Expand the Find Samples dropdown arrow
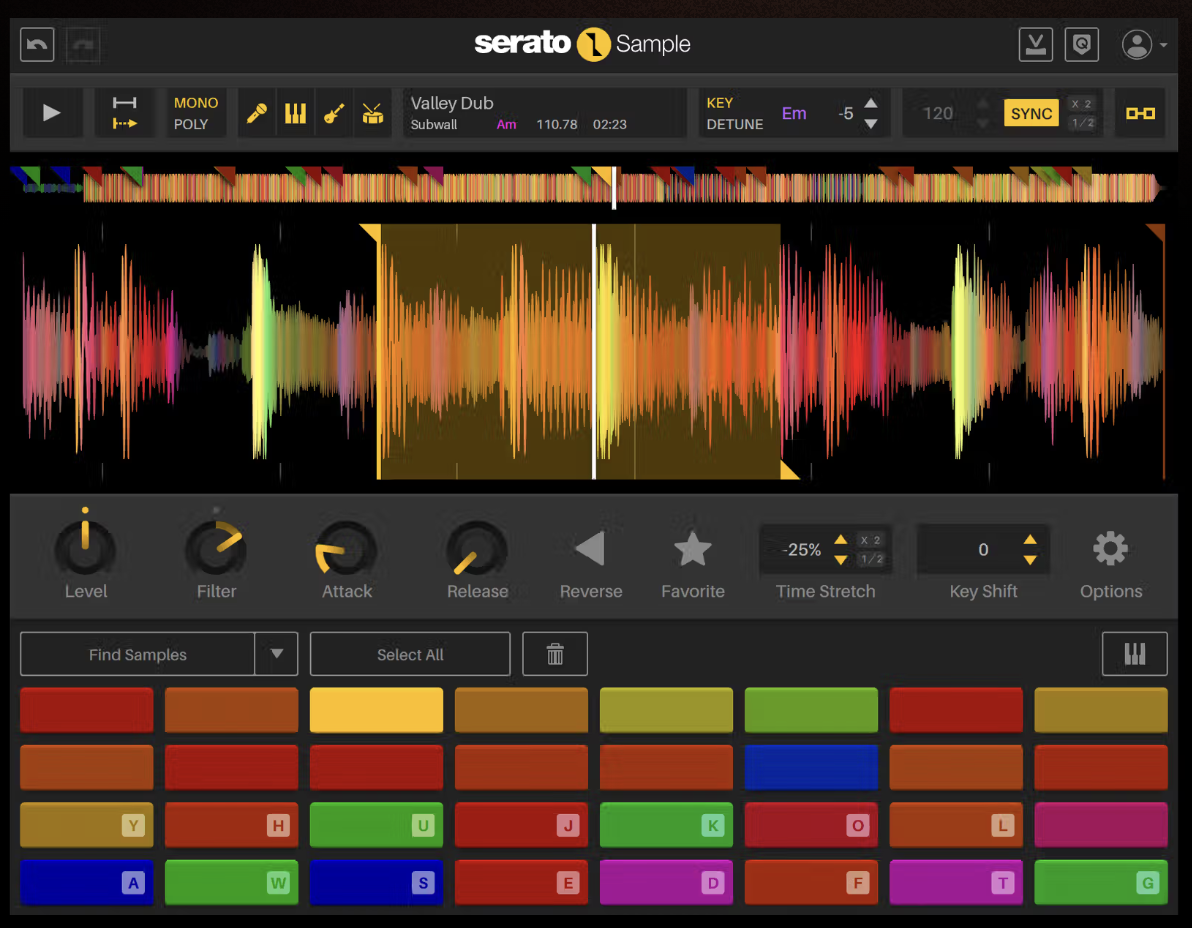 pos(277,654)
